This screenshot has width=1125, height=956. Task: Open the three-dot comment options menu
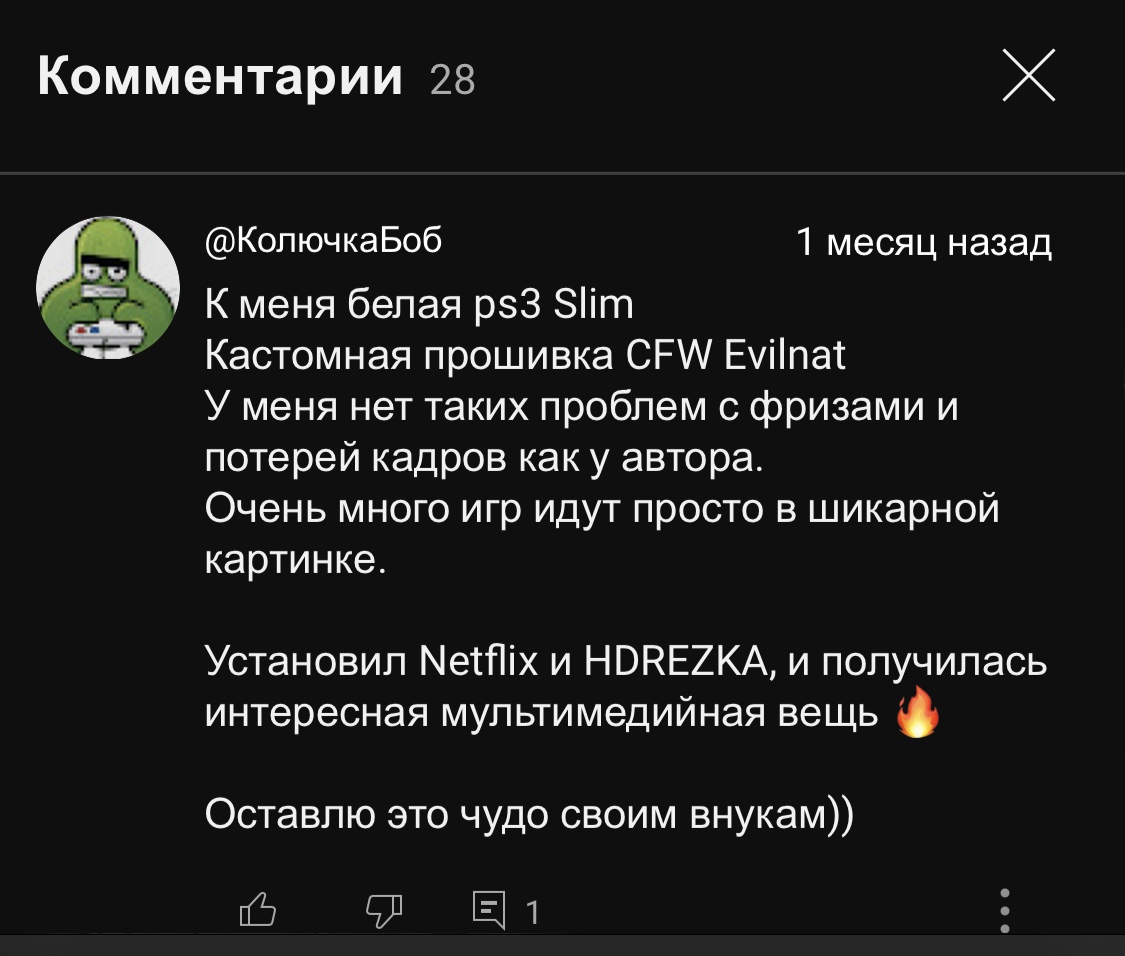(x=1005, y=910)
